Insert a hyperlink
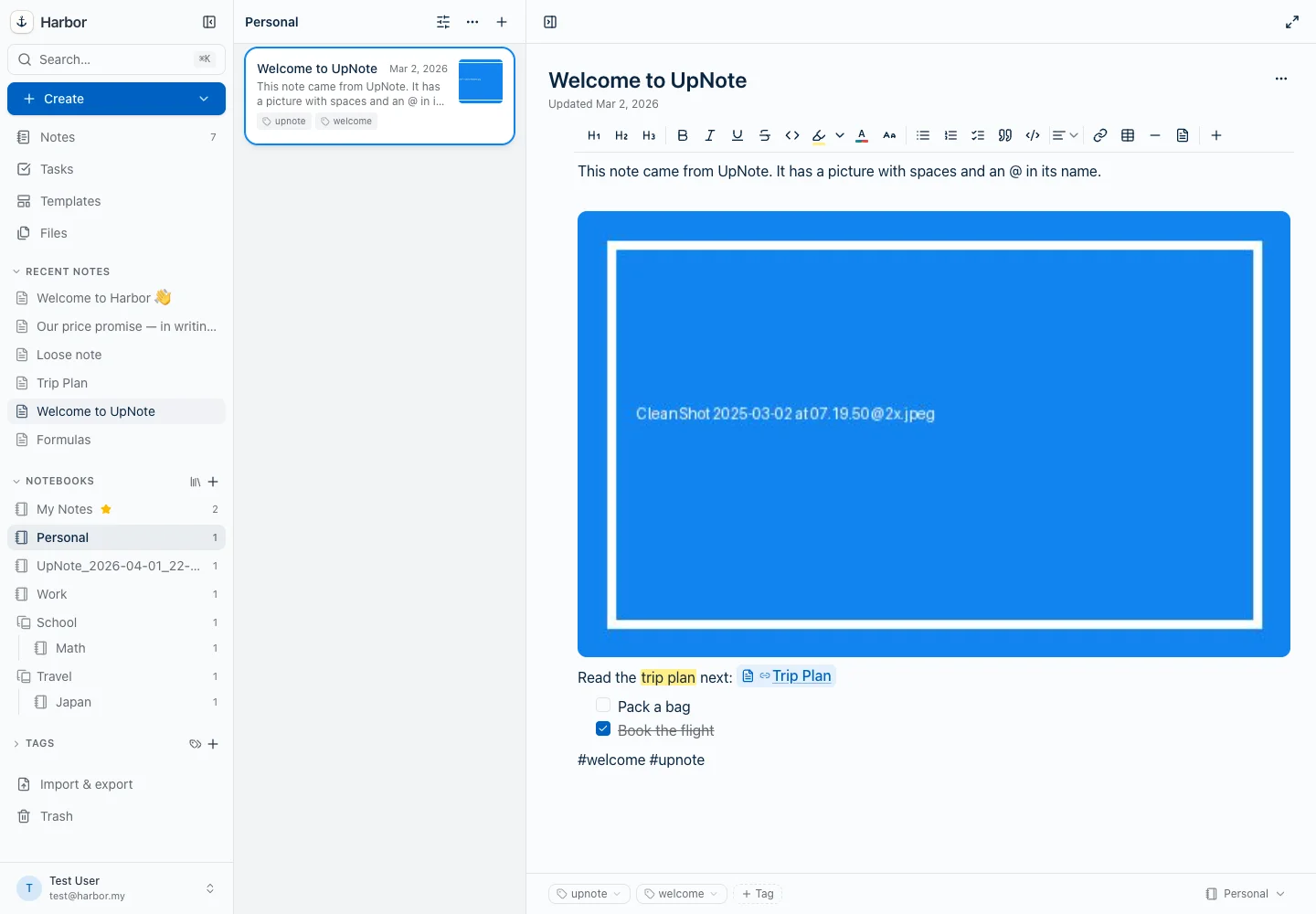1316x914 pixels. (1100, 135)
